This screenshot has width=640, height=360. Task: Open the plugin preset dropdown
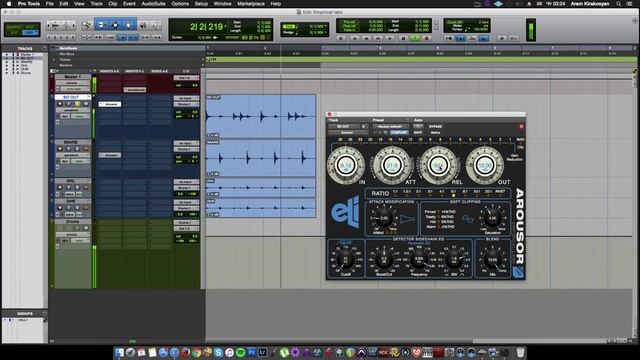pos(390,127)
